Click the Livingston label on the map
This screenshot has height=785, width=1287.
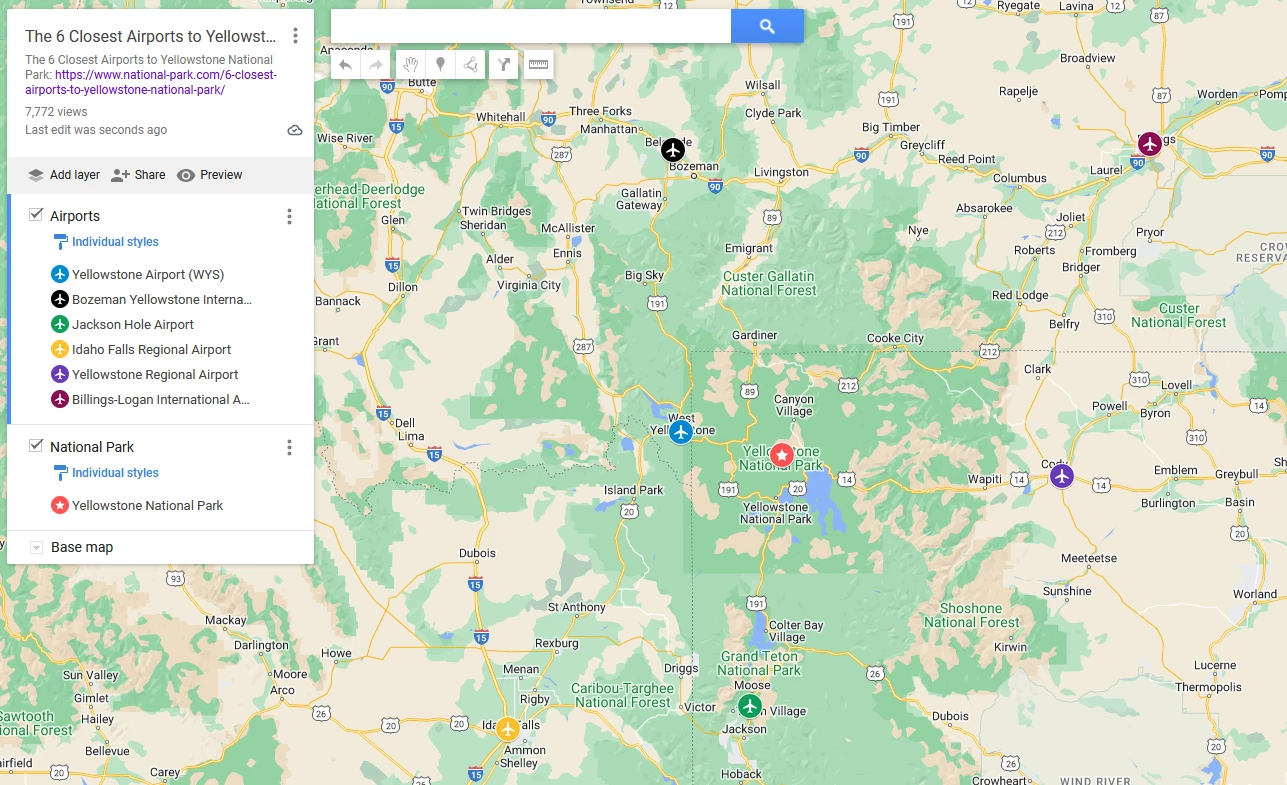coord(781,172)
